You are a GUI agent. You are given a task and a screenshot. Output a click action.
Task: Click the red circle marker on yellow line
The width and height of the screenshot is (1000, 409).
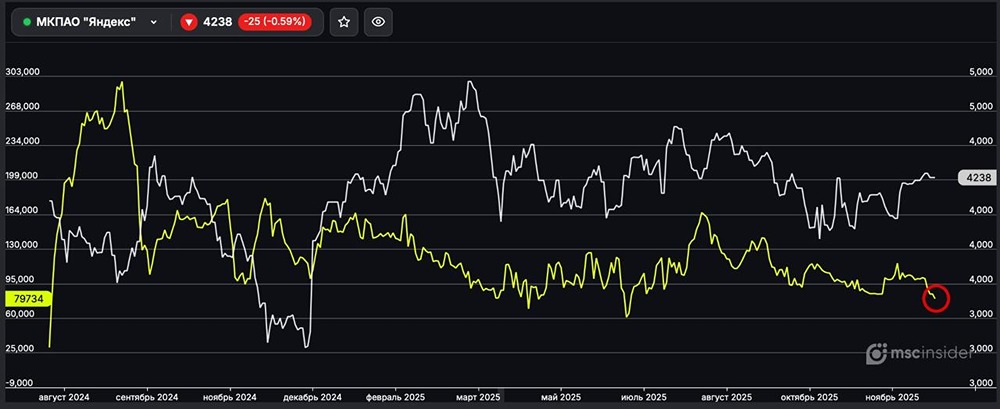coord(935,297)
